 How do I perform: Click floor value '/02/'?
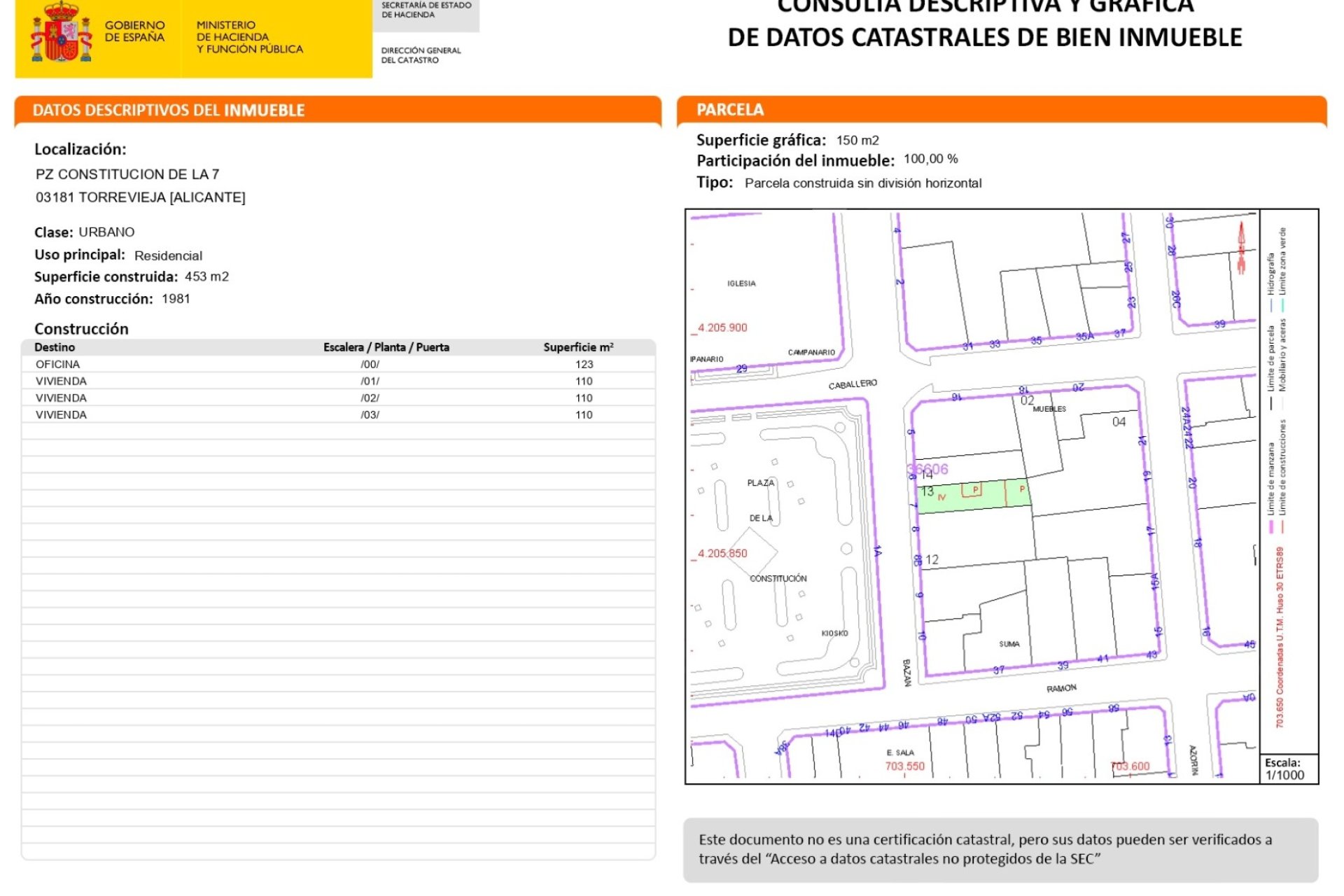(370, 398)
